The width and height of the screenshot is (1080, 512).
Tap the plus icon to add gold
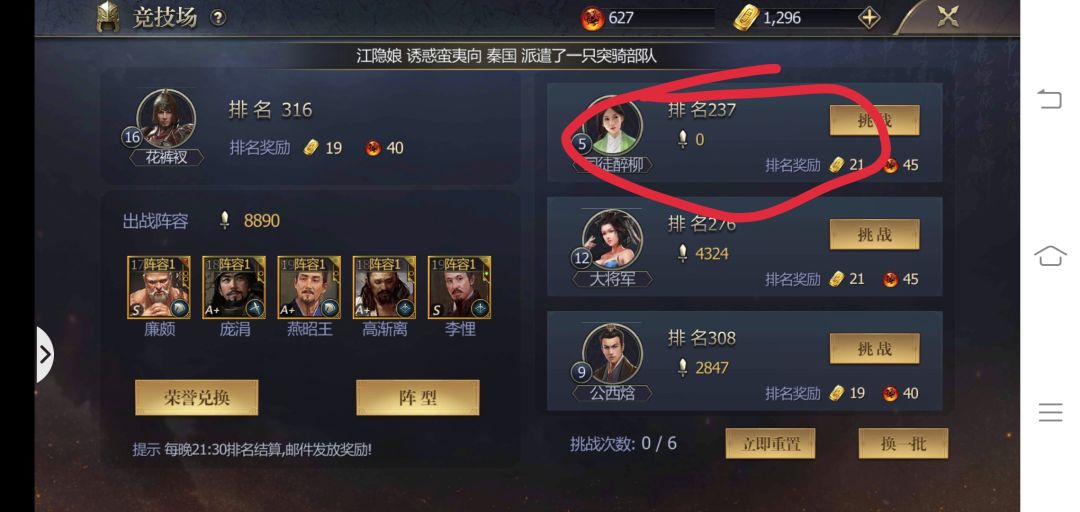pos(869,19)
